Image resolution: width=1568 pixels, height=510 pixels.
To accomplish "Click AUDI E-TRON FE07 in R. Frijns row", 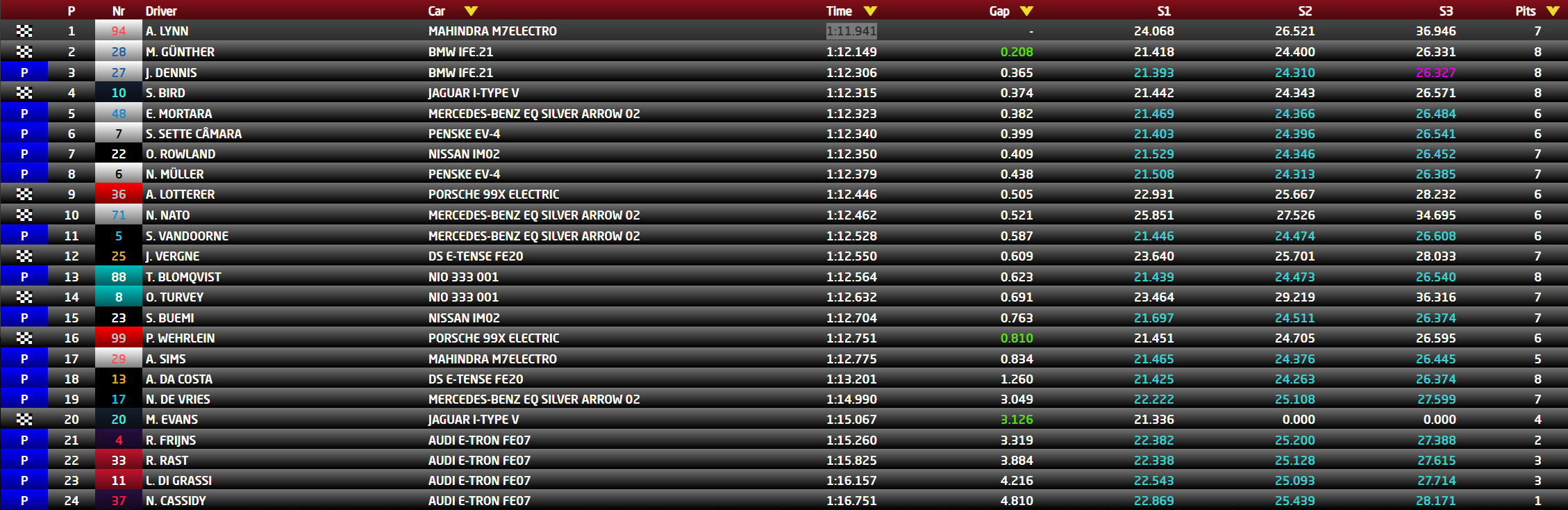I will click(479, 440).
